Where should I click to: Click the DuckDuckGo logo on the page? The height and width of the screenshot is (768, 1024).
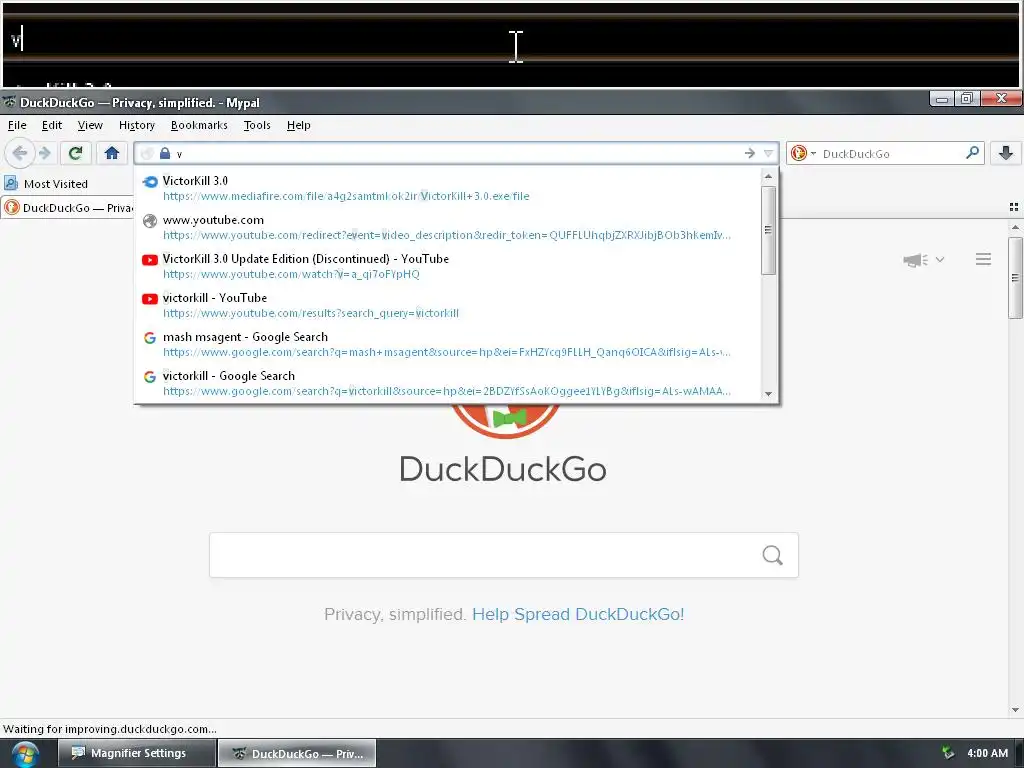point(504,444)
